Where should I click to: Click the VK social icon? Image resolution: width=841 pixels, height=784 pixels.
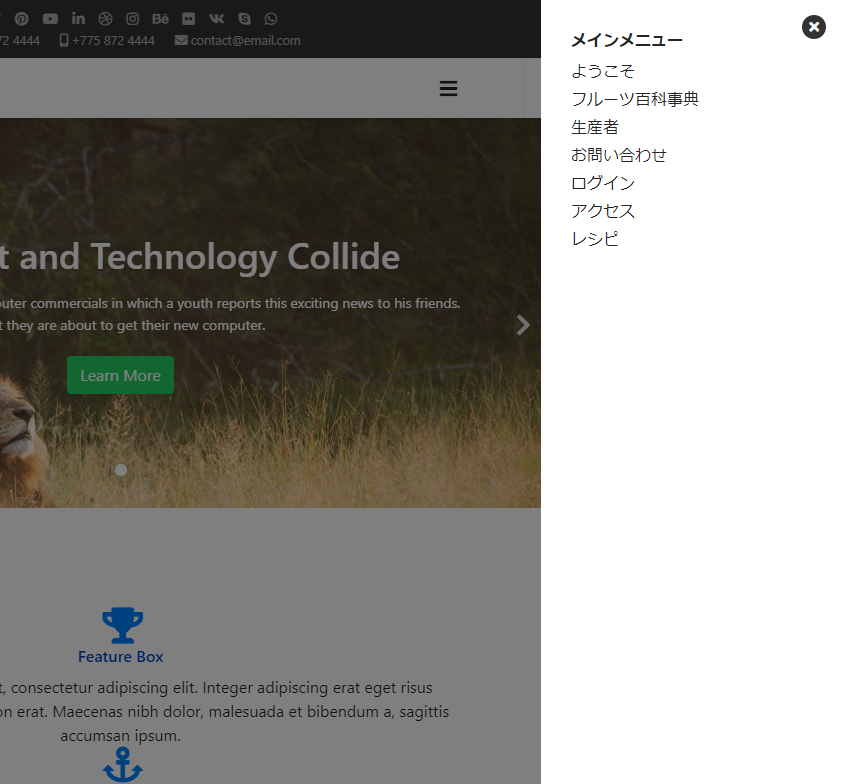pyautogui.click(x=216, y=18)
